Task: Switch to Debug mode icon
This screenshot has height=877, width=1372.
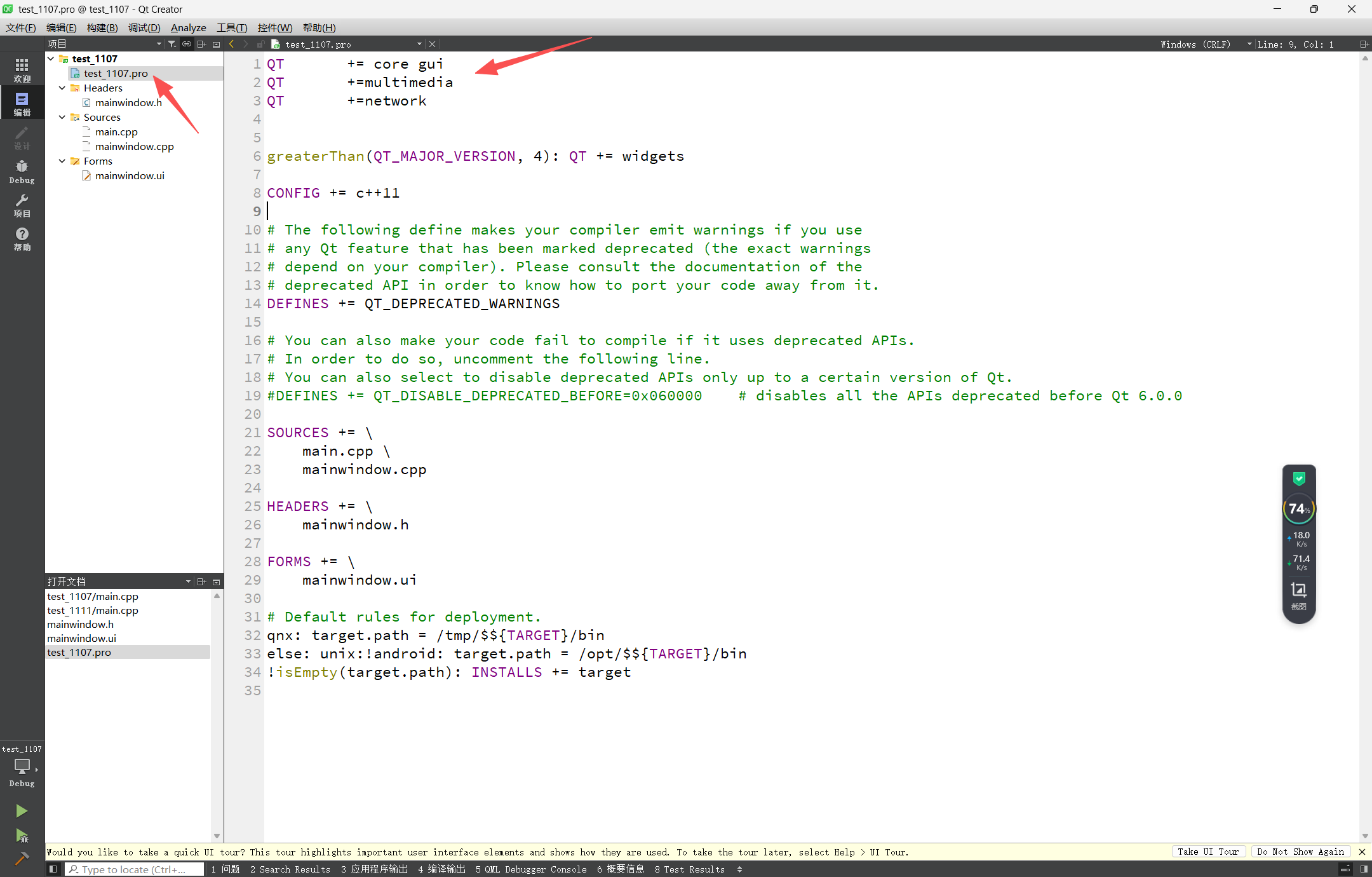Action: tap(22, 171)
